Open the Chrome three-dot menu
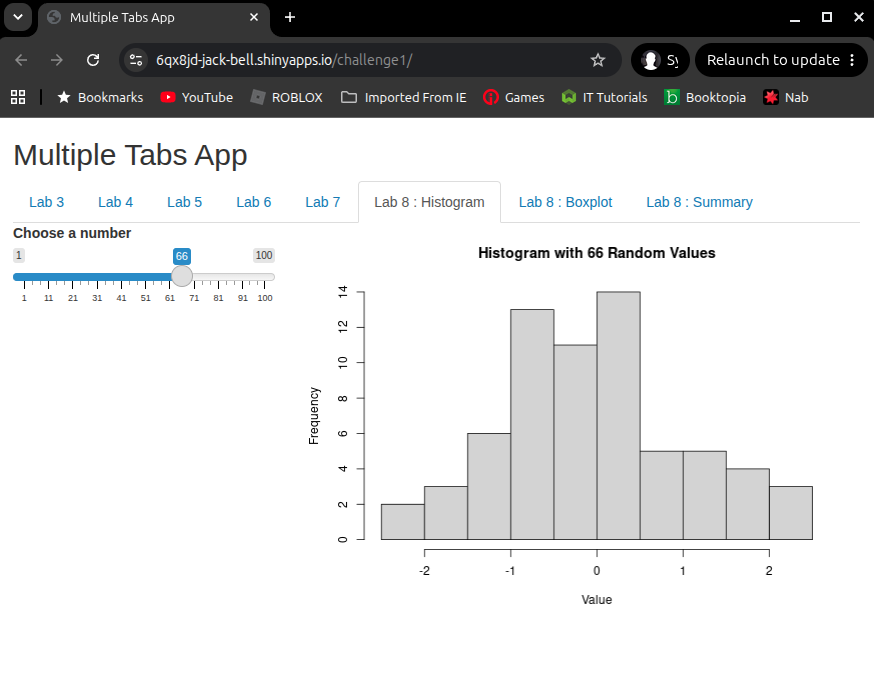Viewport: 874px width, 675px height. (x=852, y=60)
